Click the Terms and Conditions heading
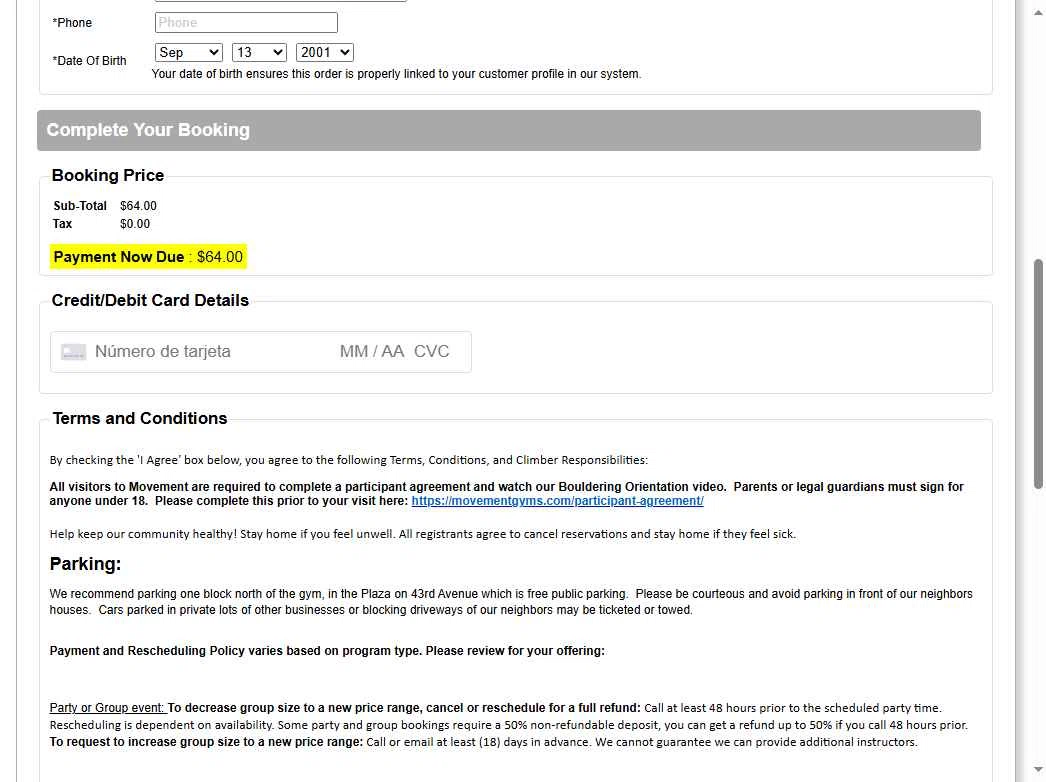This screenshot has height=782, width=1046. coord(140,418)
